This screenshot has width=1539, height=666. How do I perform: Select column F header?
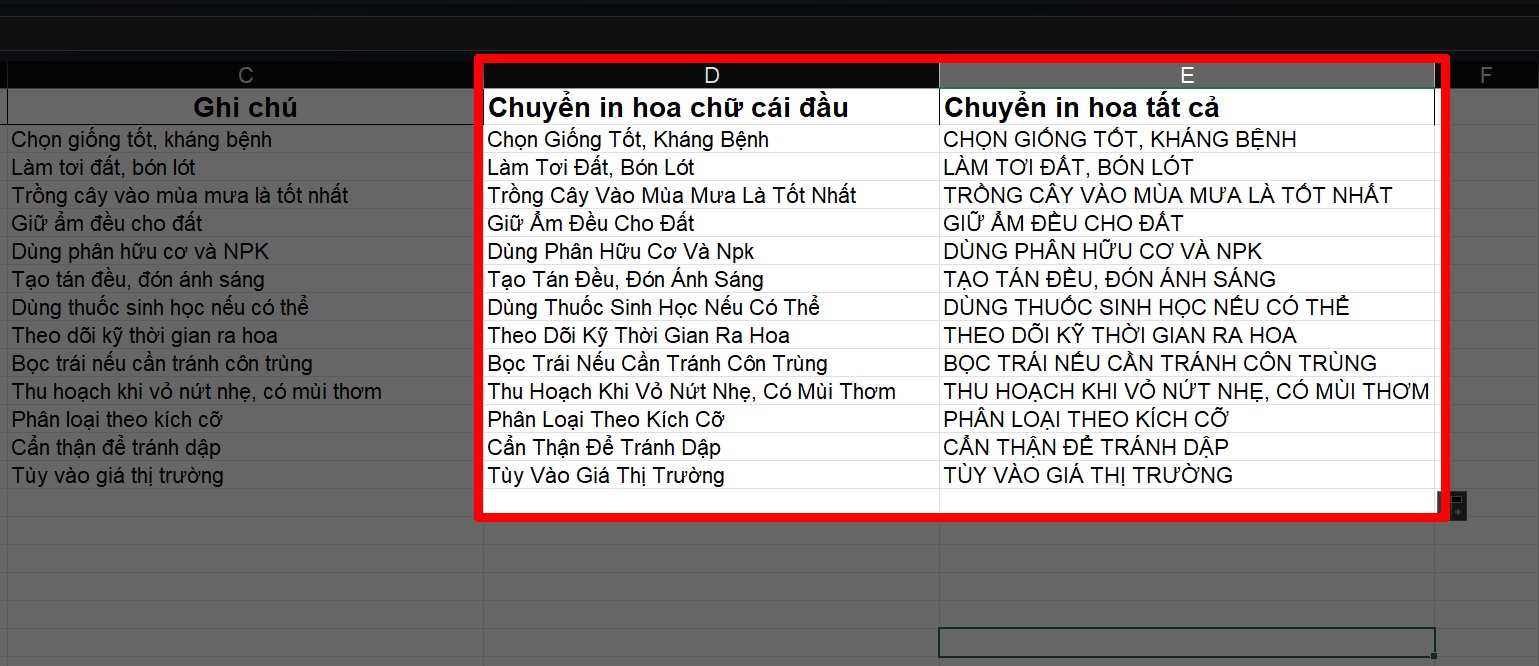click(1486, 75)
